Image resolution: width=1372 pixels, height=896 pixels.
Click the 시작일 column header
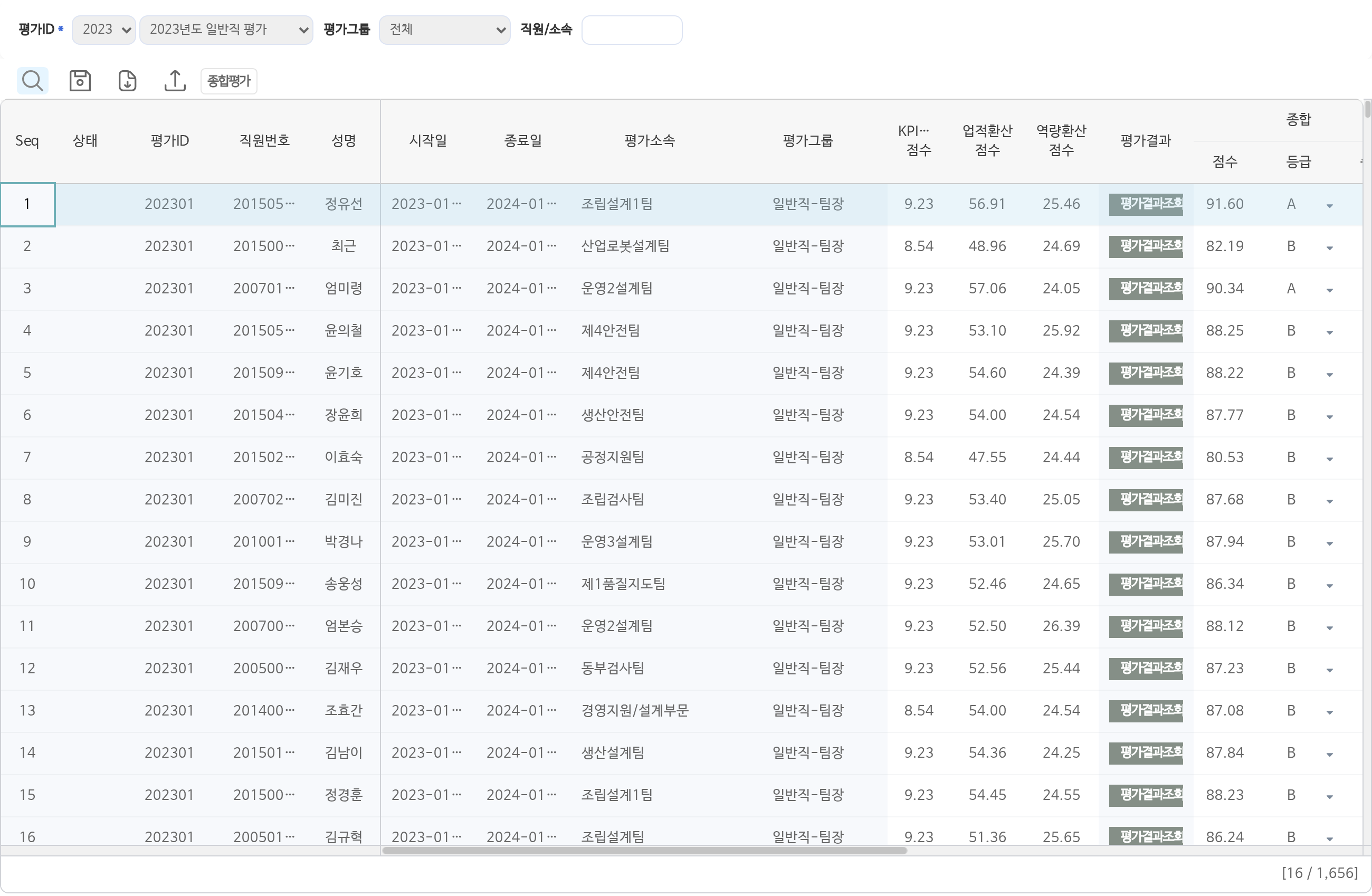pos(428,141)
